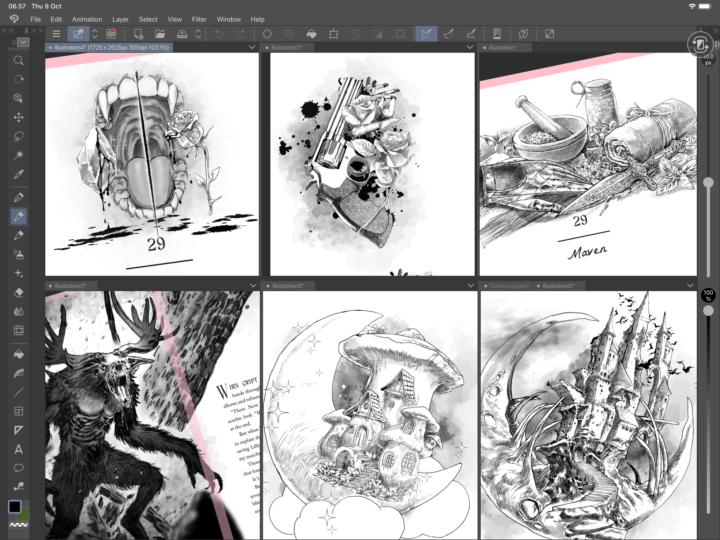Toggle the snap to ruler toolbar button
This screenshot has height=540, width=720.
pyautogui.click(x=425, y=34)
